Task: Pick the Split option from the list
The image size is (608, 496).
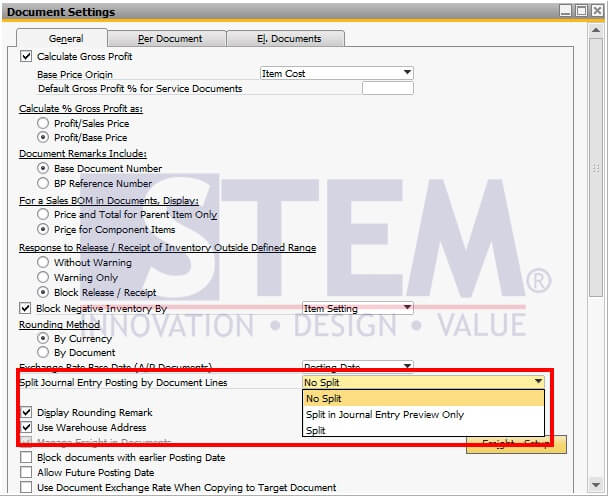Action: [423, 430]
